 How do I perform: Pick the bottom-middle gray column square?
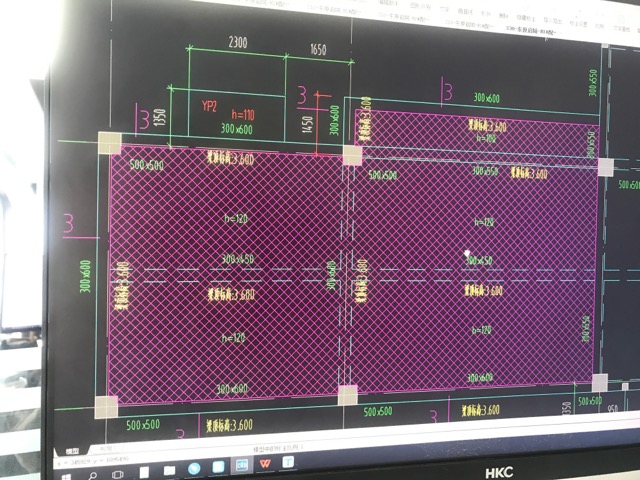(347, 395)
